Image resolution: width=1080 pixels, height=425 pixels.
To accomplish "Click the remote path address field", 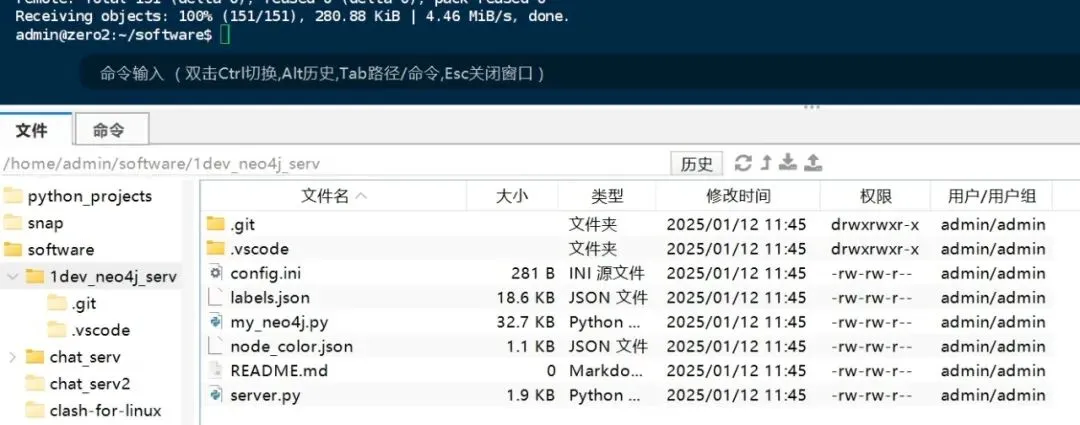I will [x=330, y=164].
